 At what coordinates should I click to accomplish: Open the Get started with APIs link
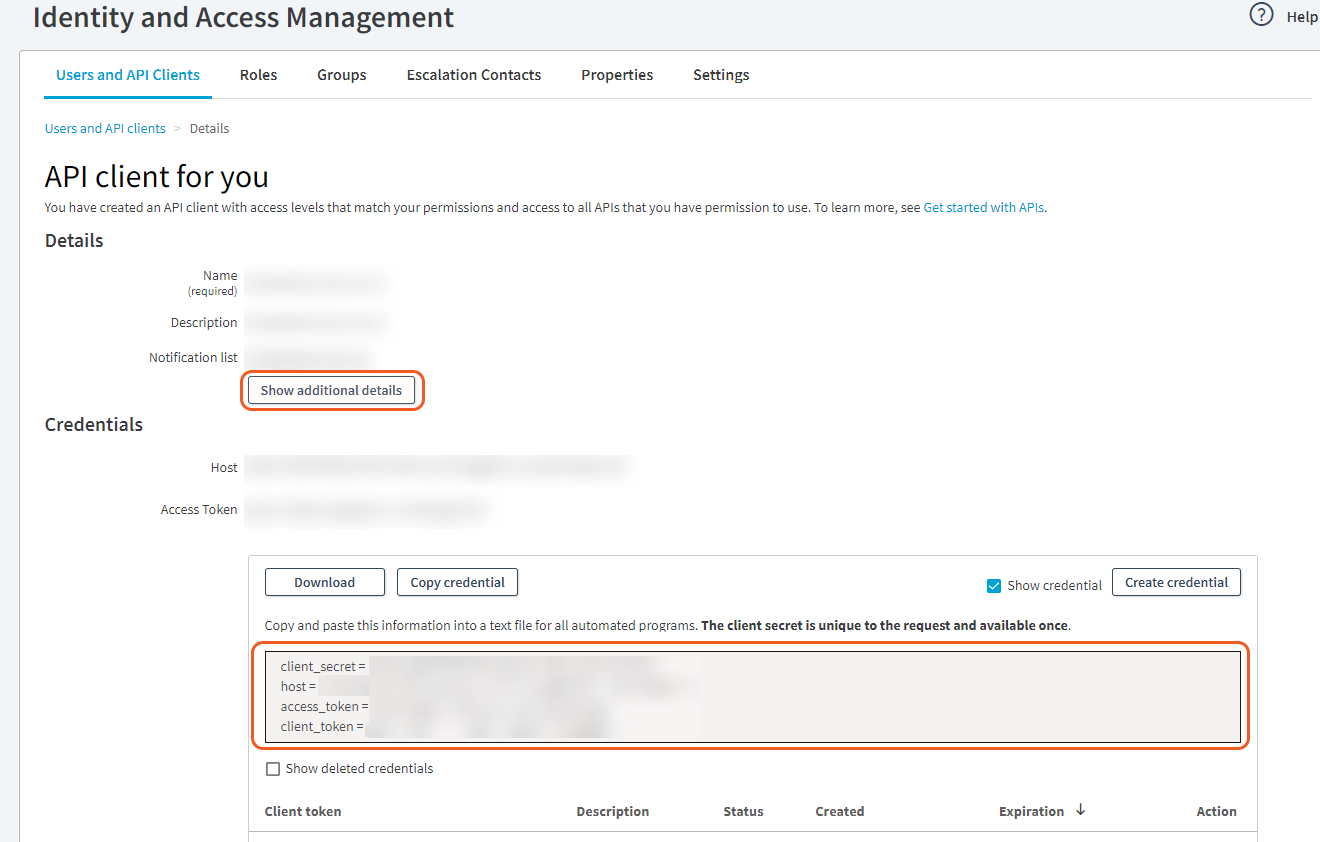pyautogui.click(x=983, y=208)
